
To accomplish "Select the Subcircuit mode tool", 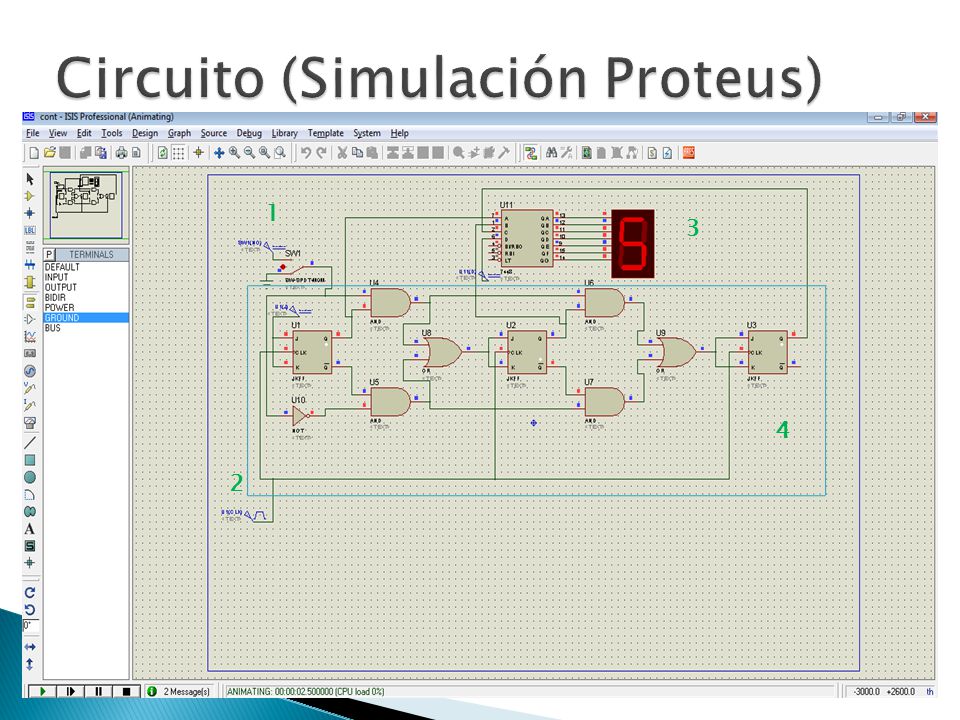I will [x=30, y=282].
